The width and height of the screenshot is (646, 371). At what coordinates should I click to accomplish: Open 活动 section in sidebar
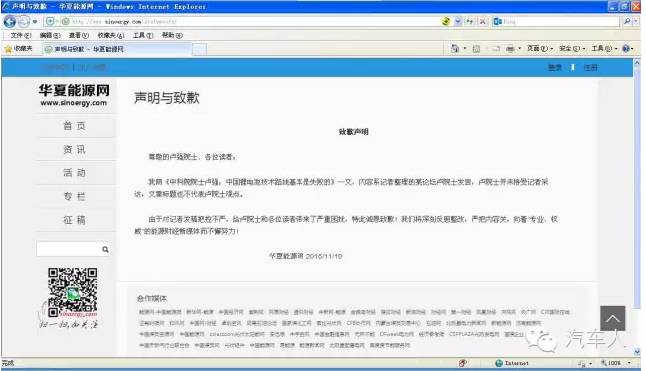click(x=75, y=173)
